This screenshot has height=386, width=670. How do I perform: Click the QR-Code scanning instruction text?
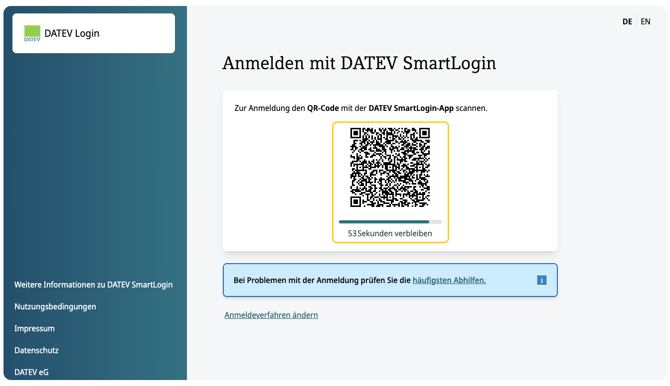click(361, 108)
